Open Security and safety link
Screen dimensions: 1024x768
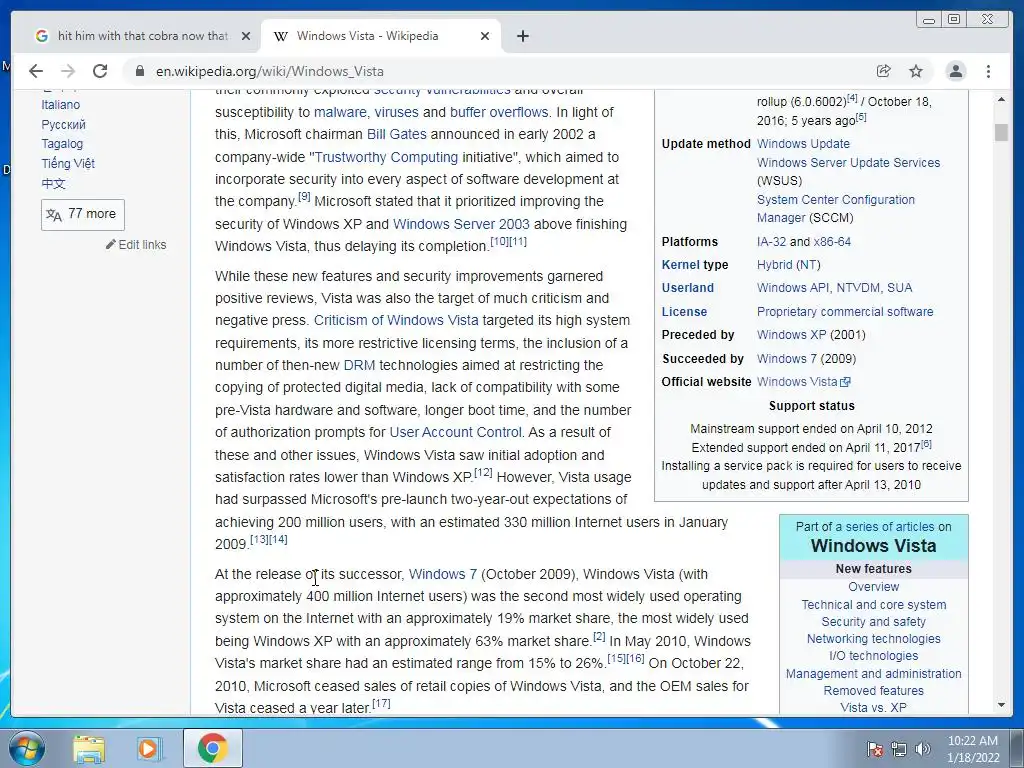click(874, 622)
